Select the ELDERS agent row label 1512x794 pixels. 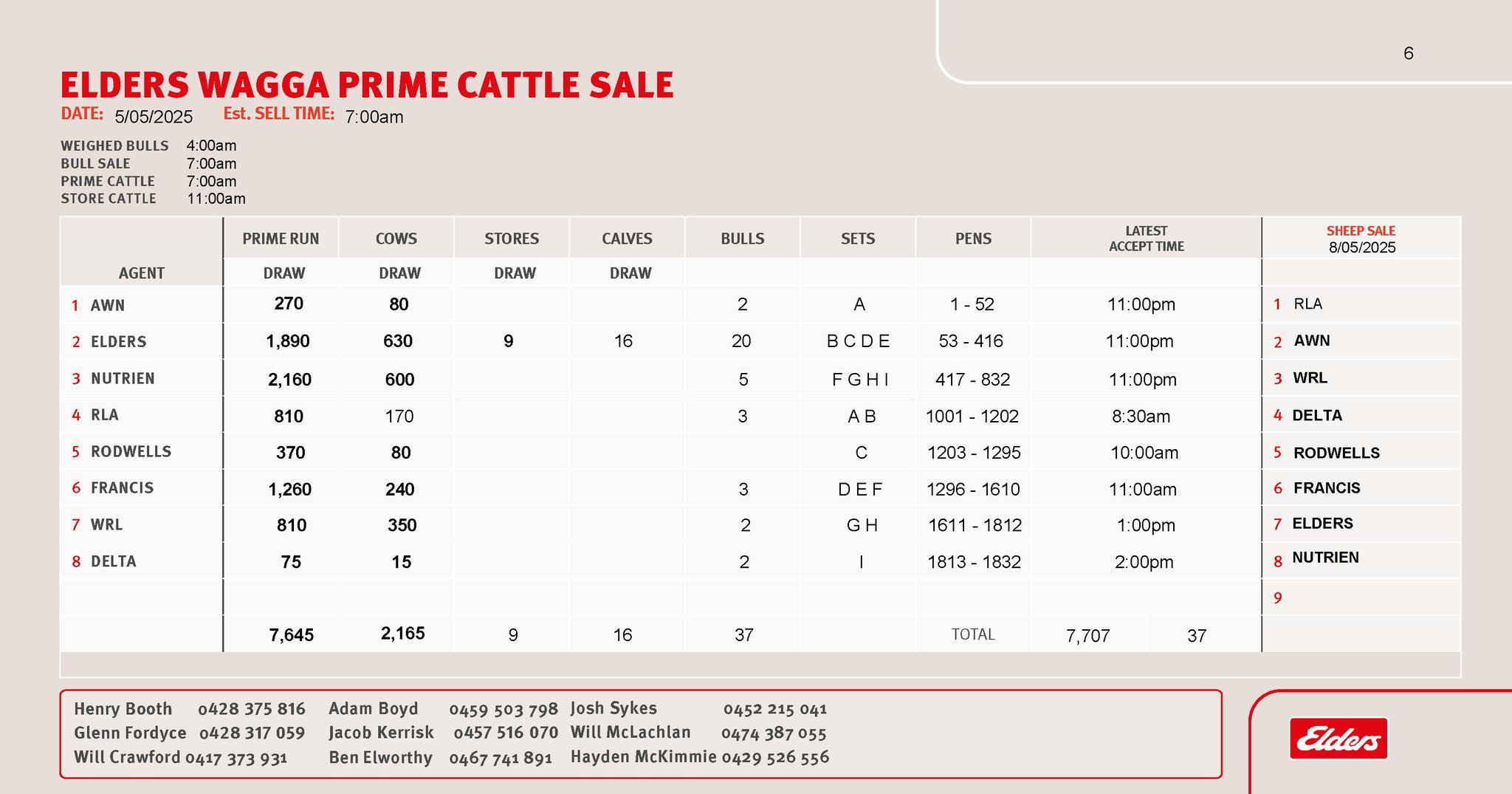(x=119, y=341)
